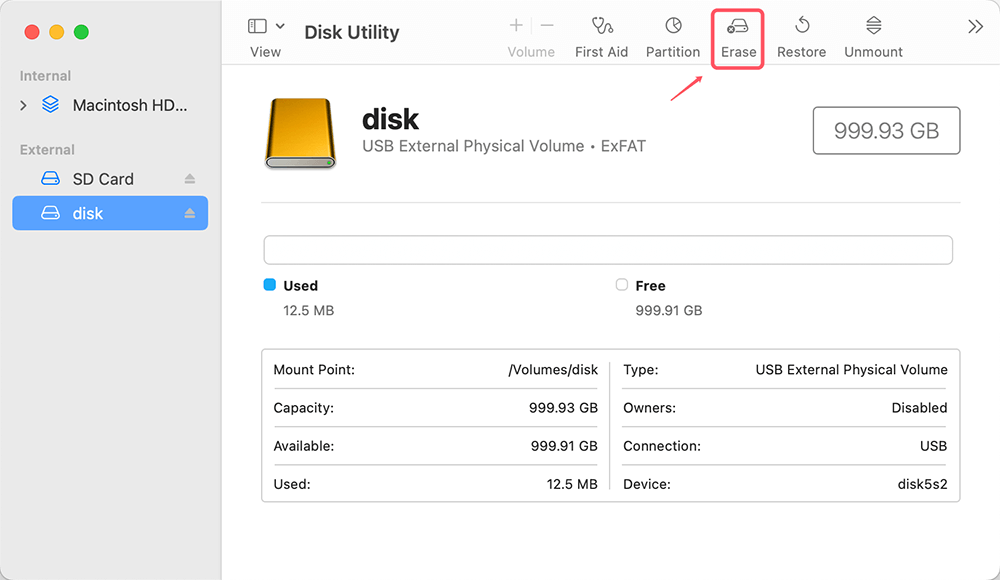Click the Delete Volume minus control
1000x580 pixels.
click(x=546, y=25)
